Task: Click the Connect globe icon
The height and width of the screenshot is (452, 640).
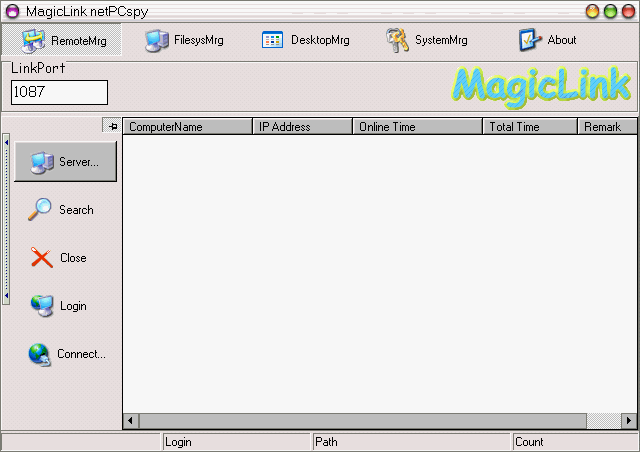Action: pyautogui.click(x=39, y=354)
